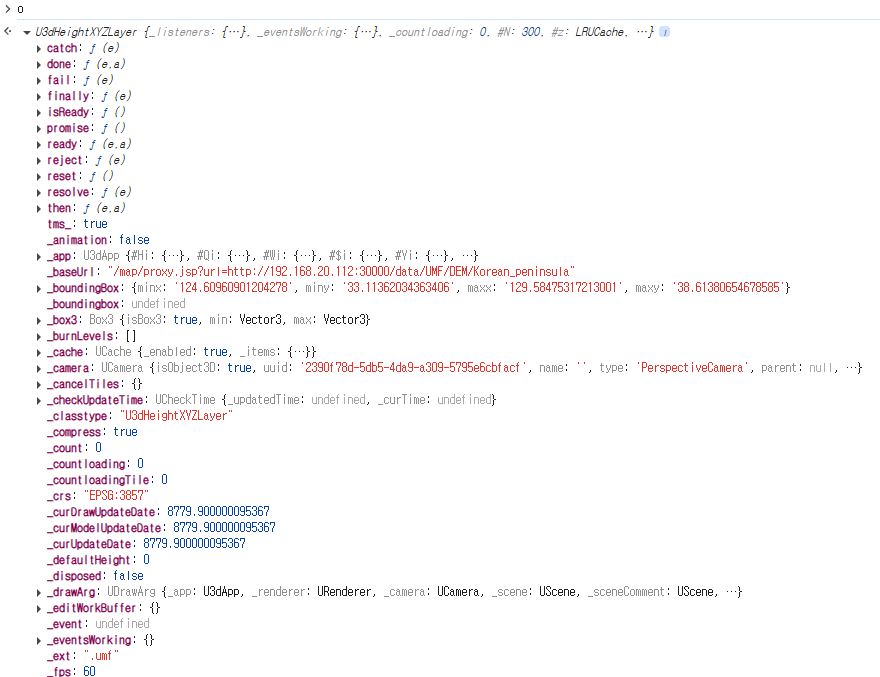Expand the _drawArg UDrawArg object
The height and width of the screenshot is (677, 880).
[x=39, y=592]
